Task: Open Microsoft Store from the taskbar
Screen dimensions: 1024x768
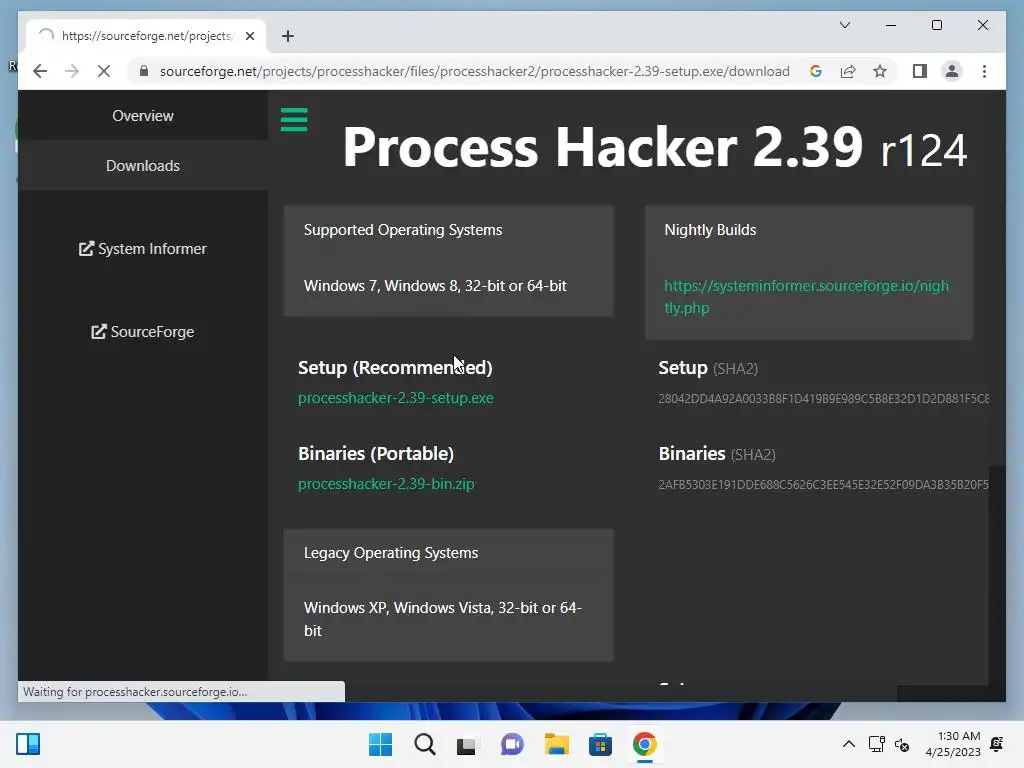Action: coord(600,744)
